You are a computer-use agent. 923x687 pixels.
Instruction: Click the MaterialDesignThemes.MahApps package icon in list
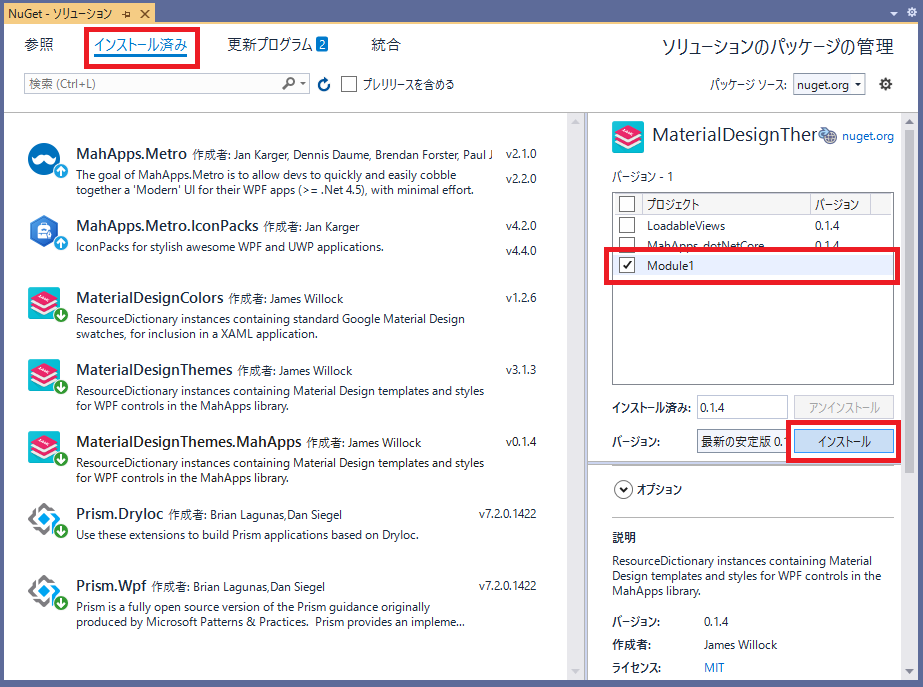pyautogui.click(x=44, y=447)
